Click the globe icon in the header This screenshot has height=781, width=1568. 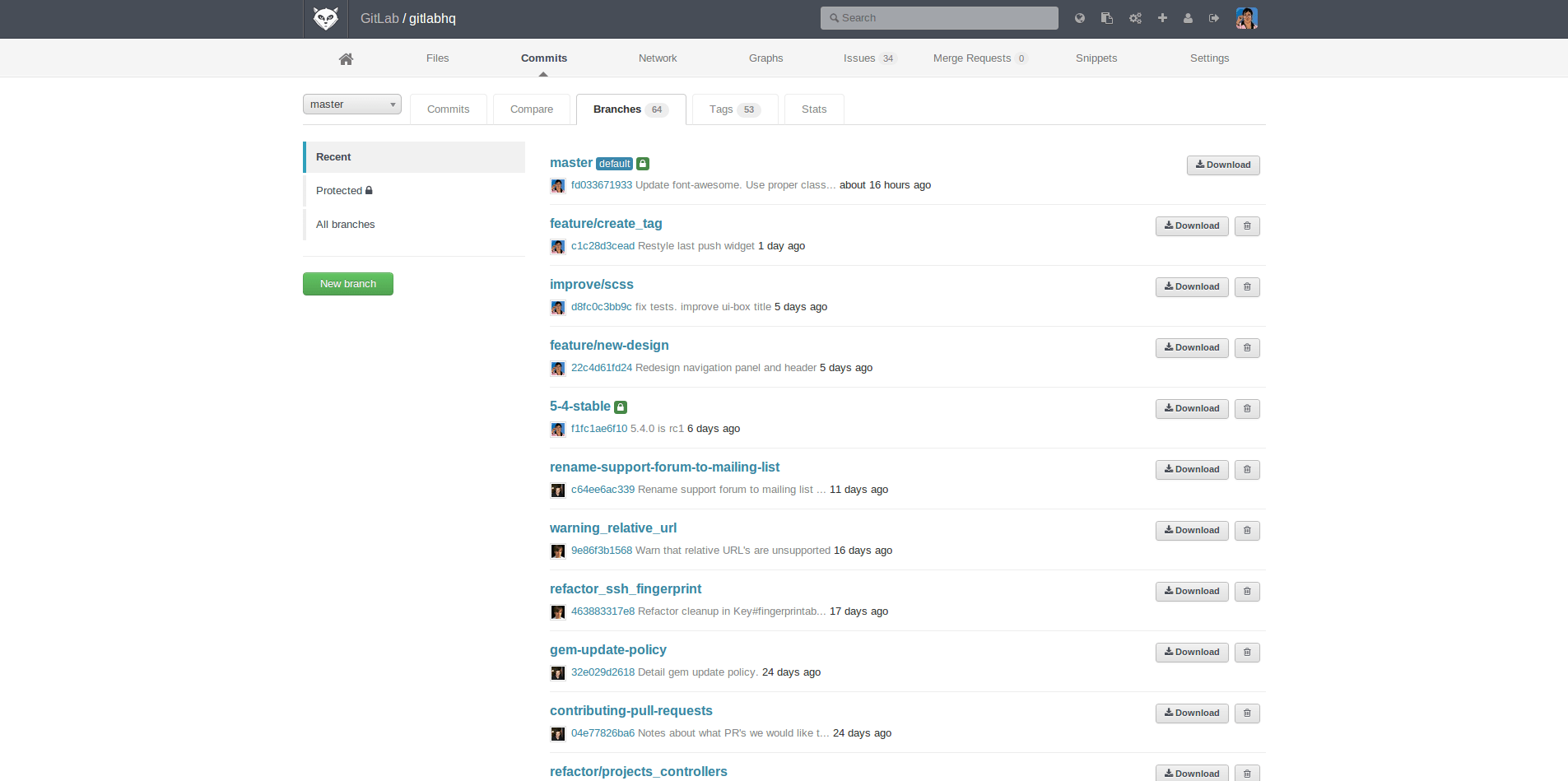pos(1079,17)
